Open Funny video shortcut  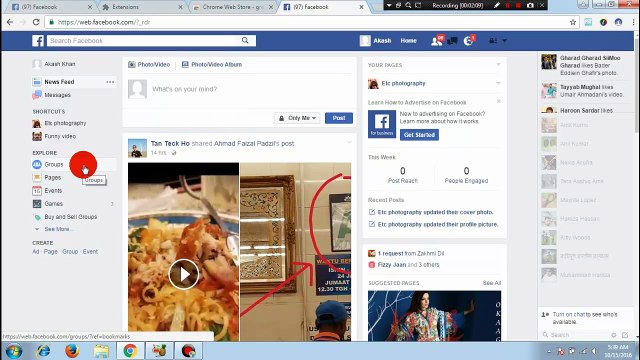pos(60,136)
